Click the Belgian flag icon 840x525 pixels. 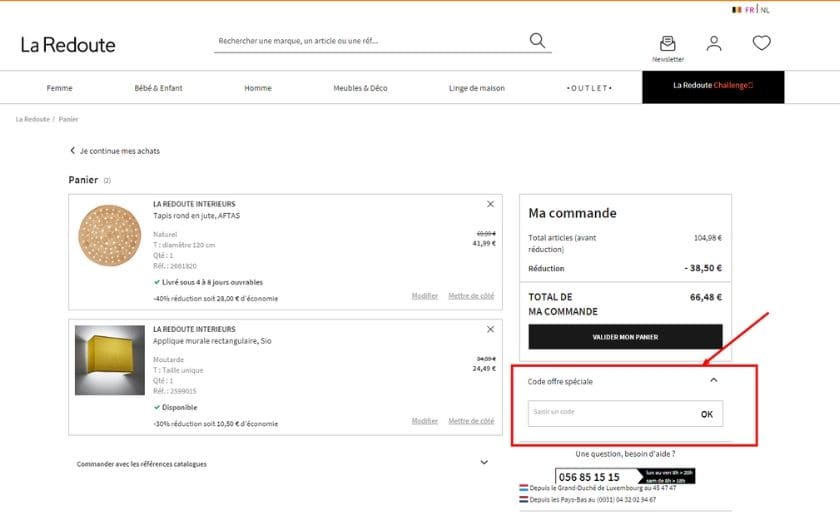737,10
